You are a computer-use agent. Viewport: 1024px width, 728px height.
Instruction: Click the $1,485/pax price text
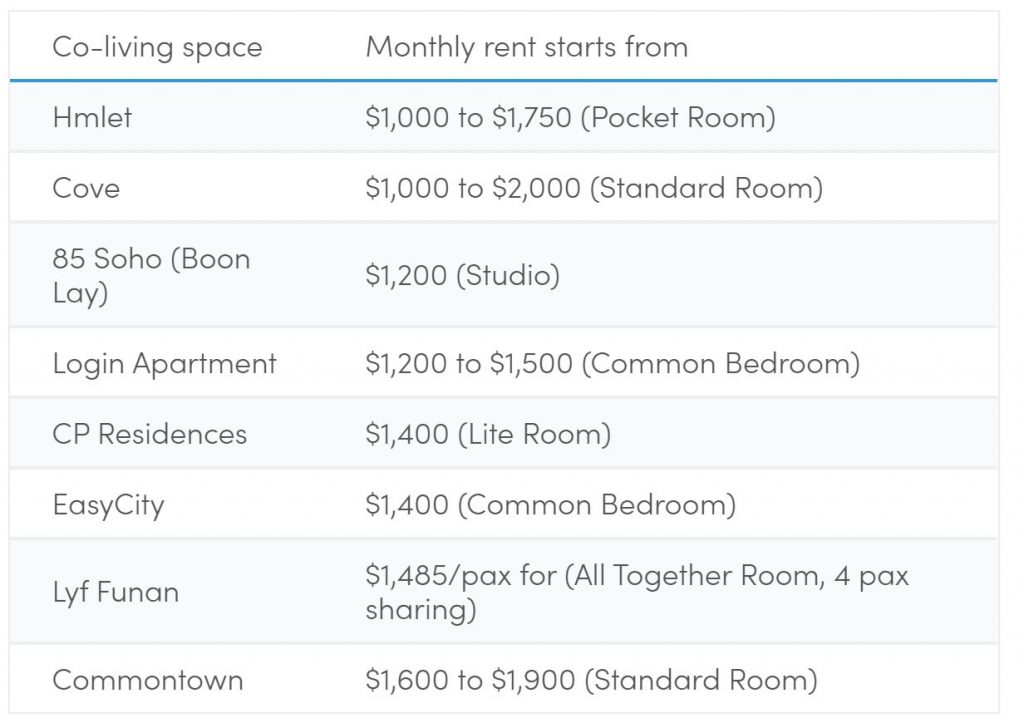tap(431, 576)
